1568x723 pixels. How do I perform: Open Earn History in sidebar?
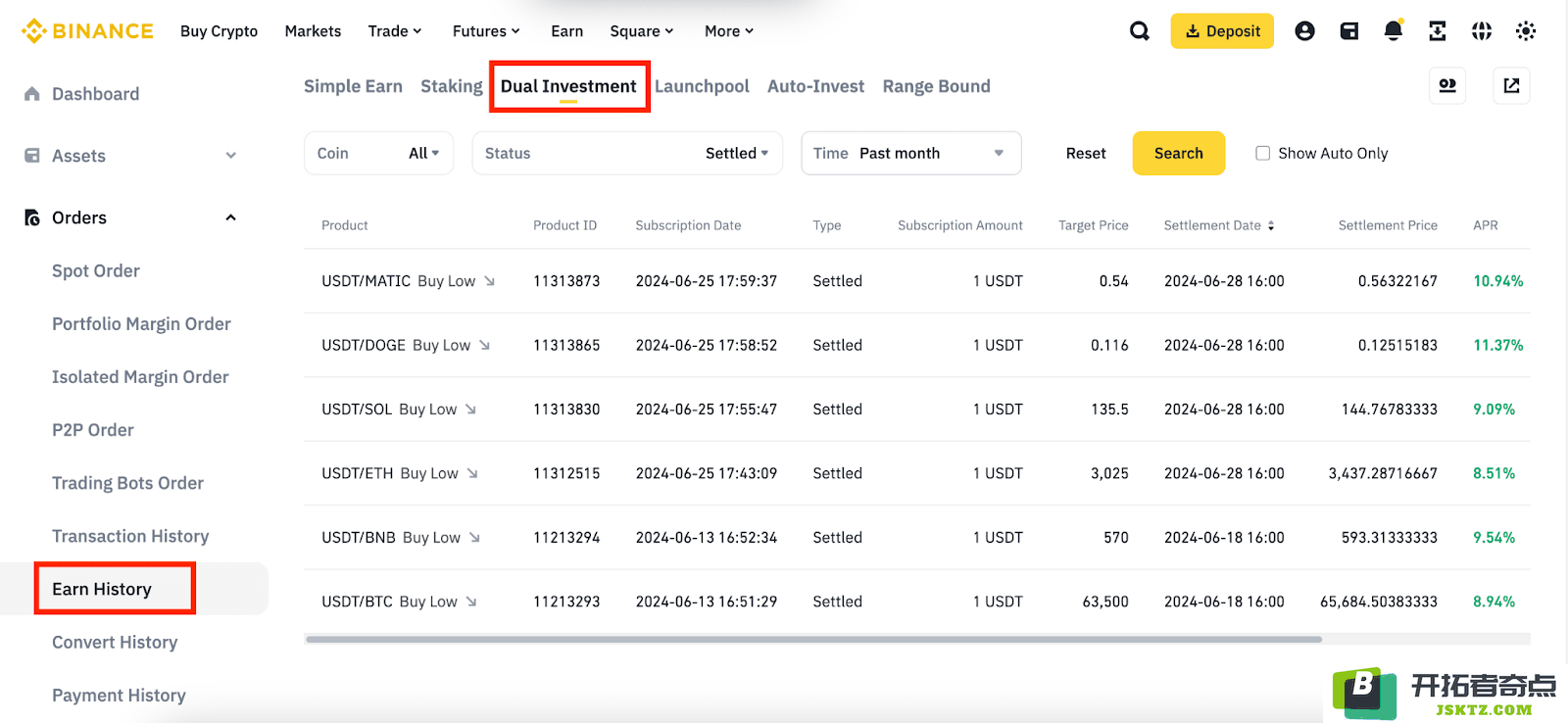(x=102, y=589)
